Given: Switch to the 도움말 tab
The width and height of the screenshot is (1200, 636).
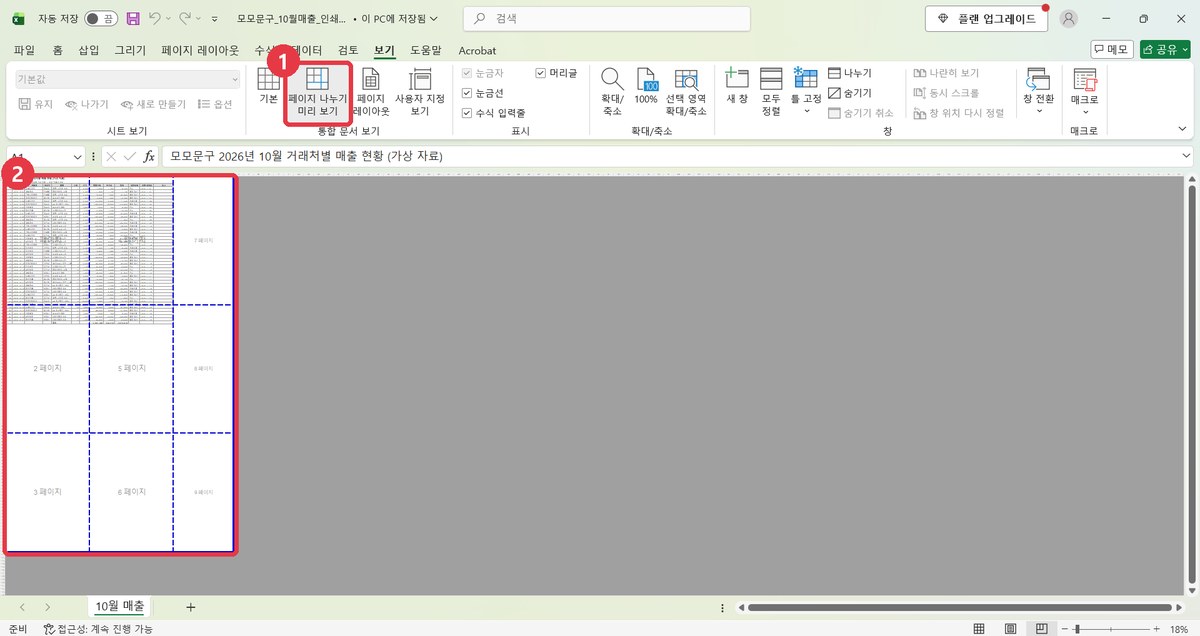Looking at the screenshot, I should [426, 50].
